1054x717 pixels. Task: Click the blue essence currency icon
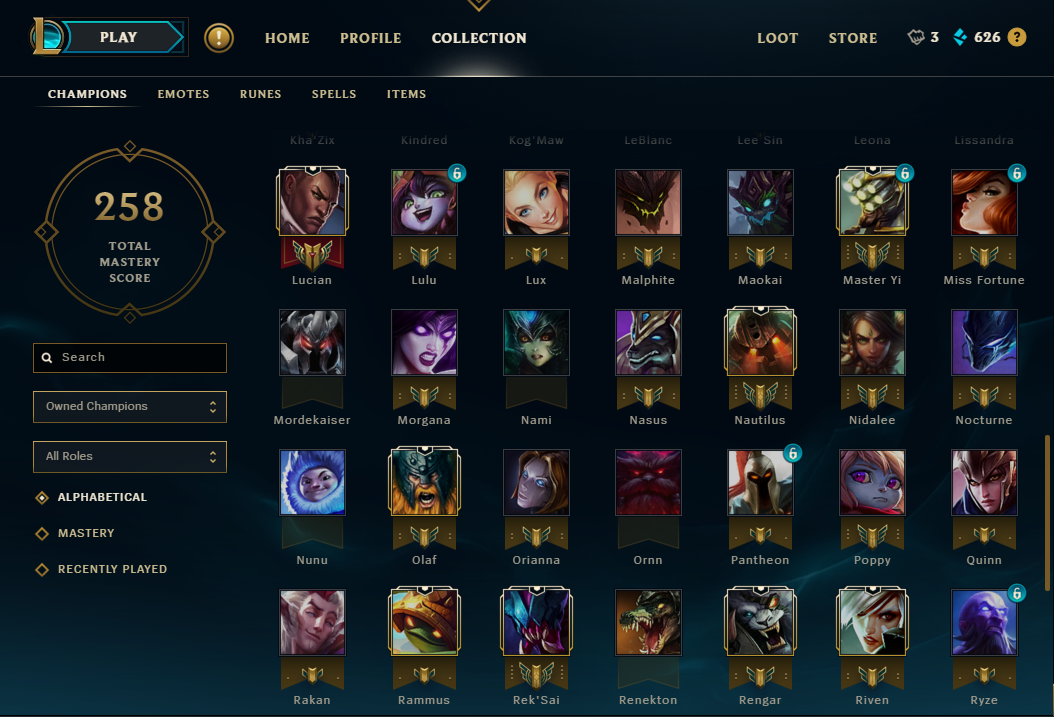pyautogui.click(x=960, y=38)
